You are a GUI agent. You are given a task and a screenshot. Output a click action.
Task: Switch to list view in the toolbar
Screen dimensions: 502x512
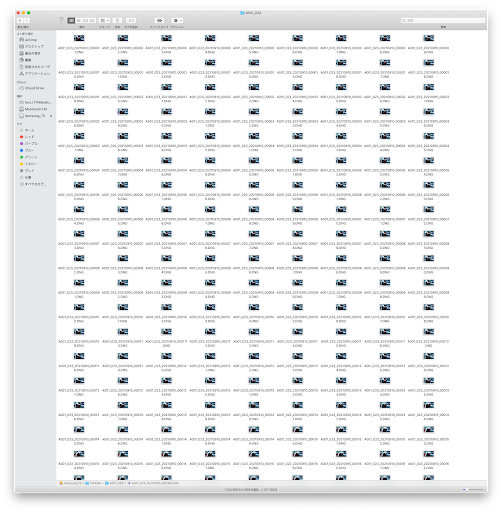[79, 21]
